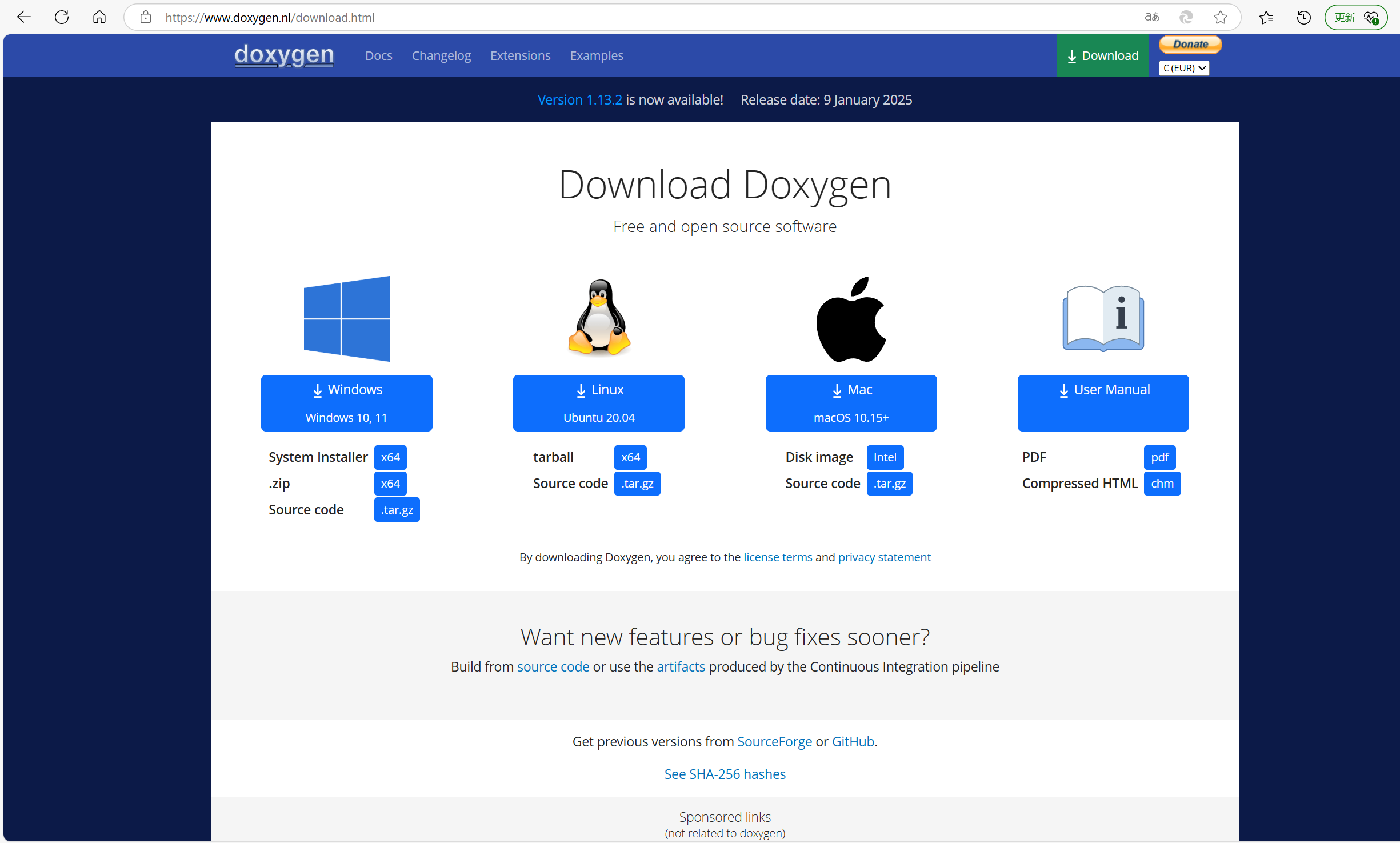Open the browser history icon
Screen dimensions: 1400x843
coord(1303,17)
